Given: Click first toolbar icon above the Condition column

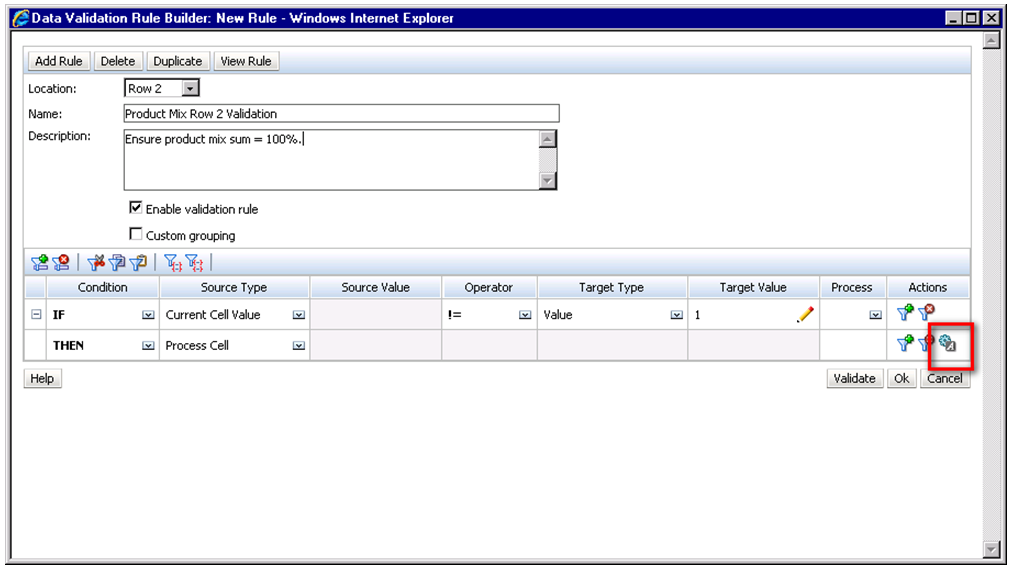Looking at the screenshot, I should (39, 263).
